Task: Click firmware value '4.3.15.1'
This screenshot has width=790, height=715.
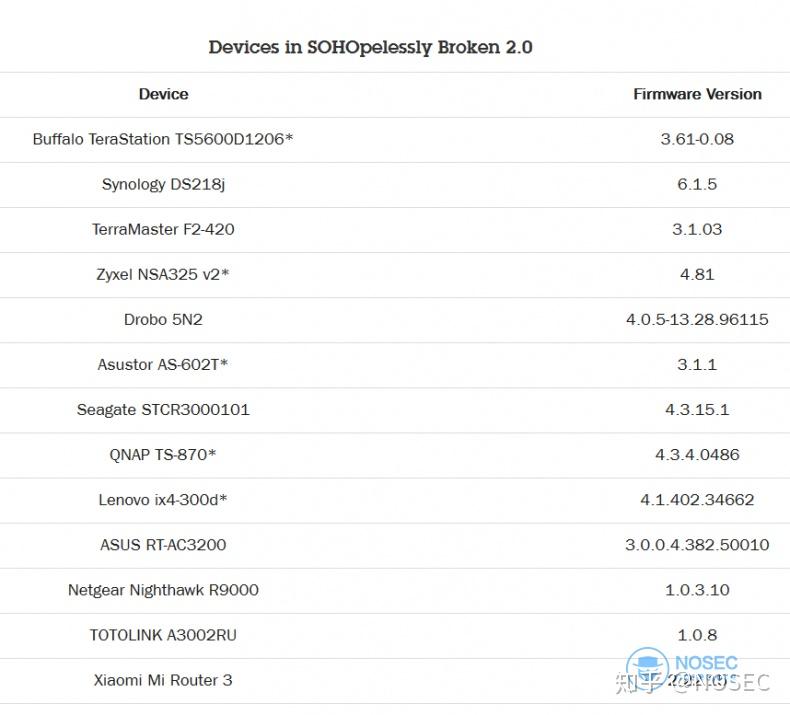Action: click(x=697, y=410)
